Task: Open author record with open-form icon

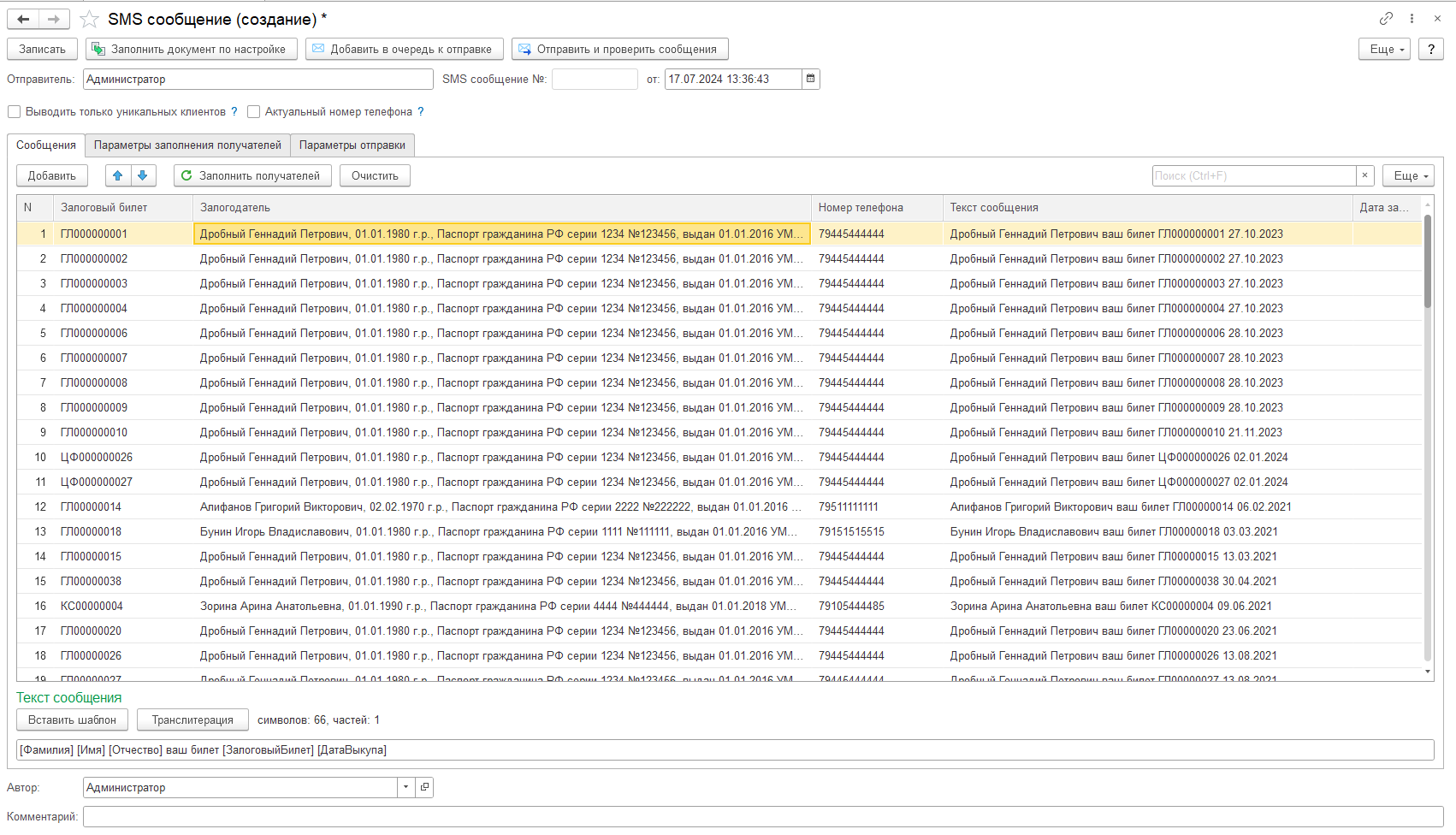Action: [x=424, y=787]
